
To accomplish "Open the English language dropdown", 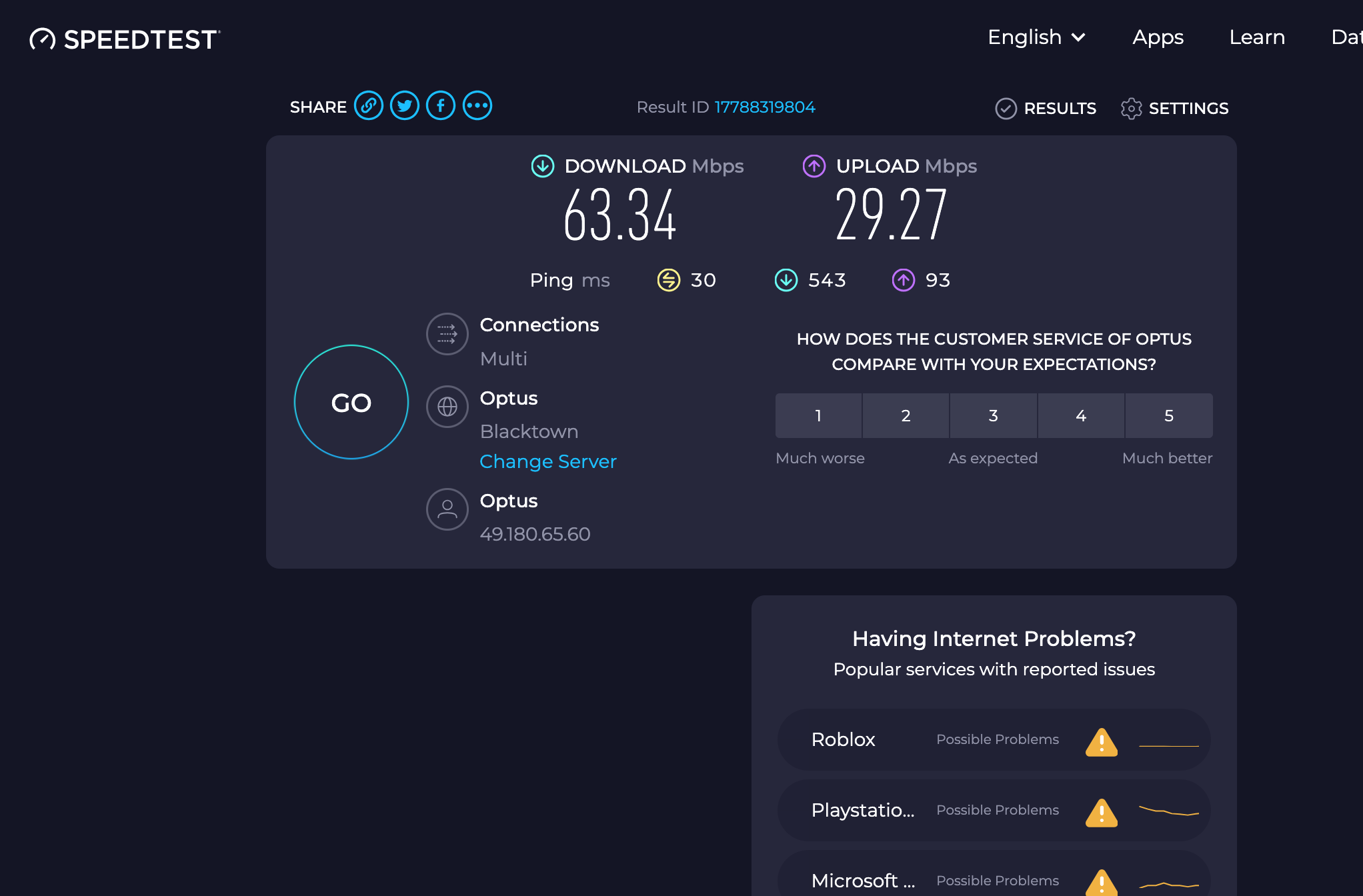I will [1036, 37].
